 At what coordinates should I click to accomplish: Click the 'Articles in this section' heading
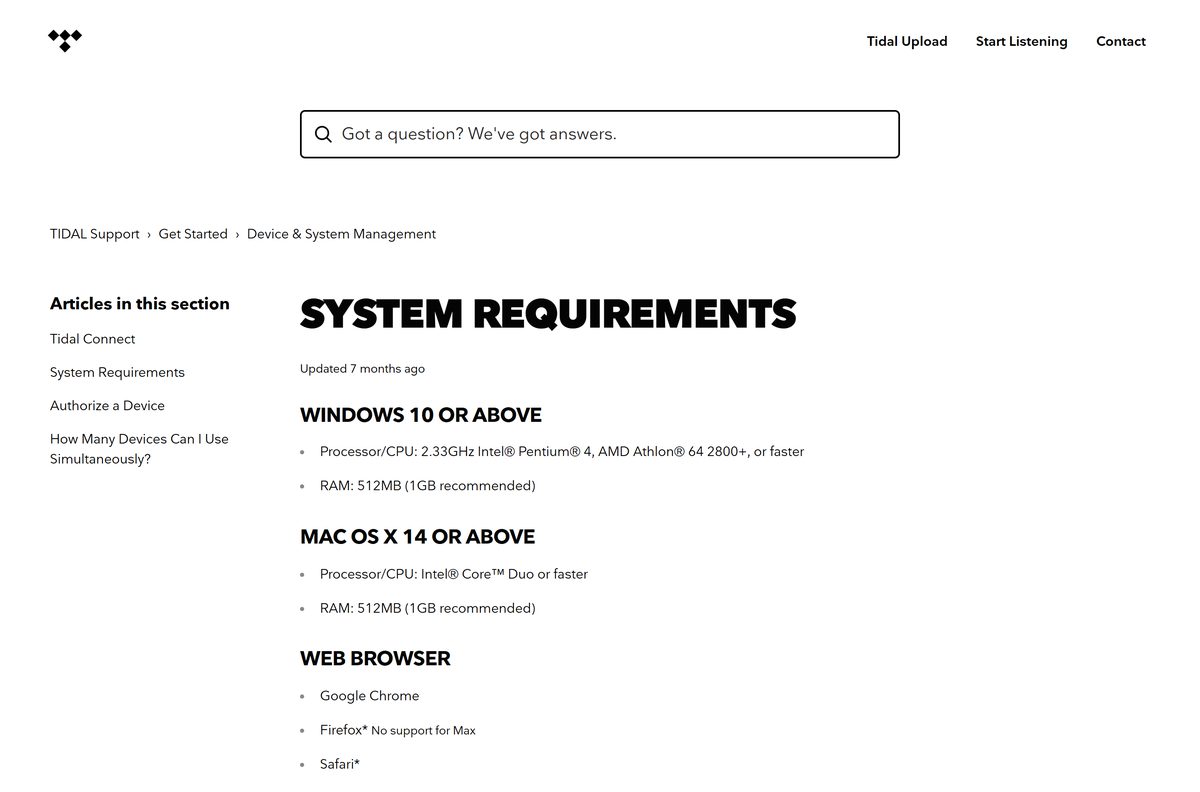[x=140, y=304]
